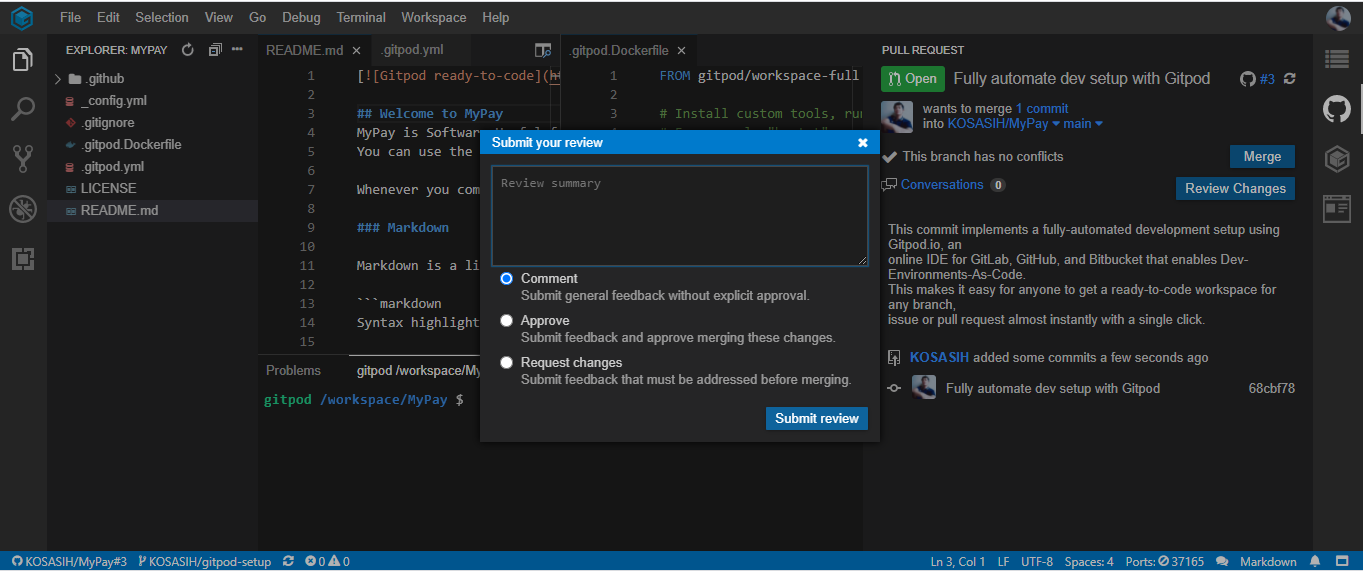Click the Markdown language mode in status bar
The image size is (1363, 573).
point(1268,562)
